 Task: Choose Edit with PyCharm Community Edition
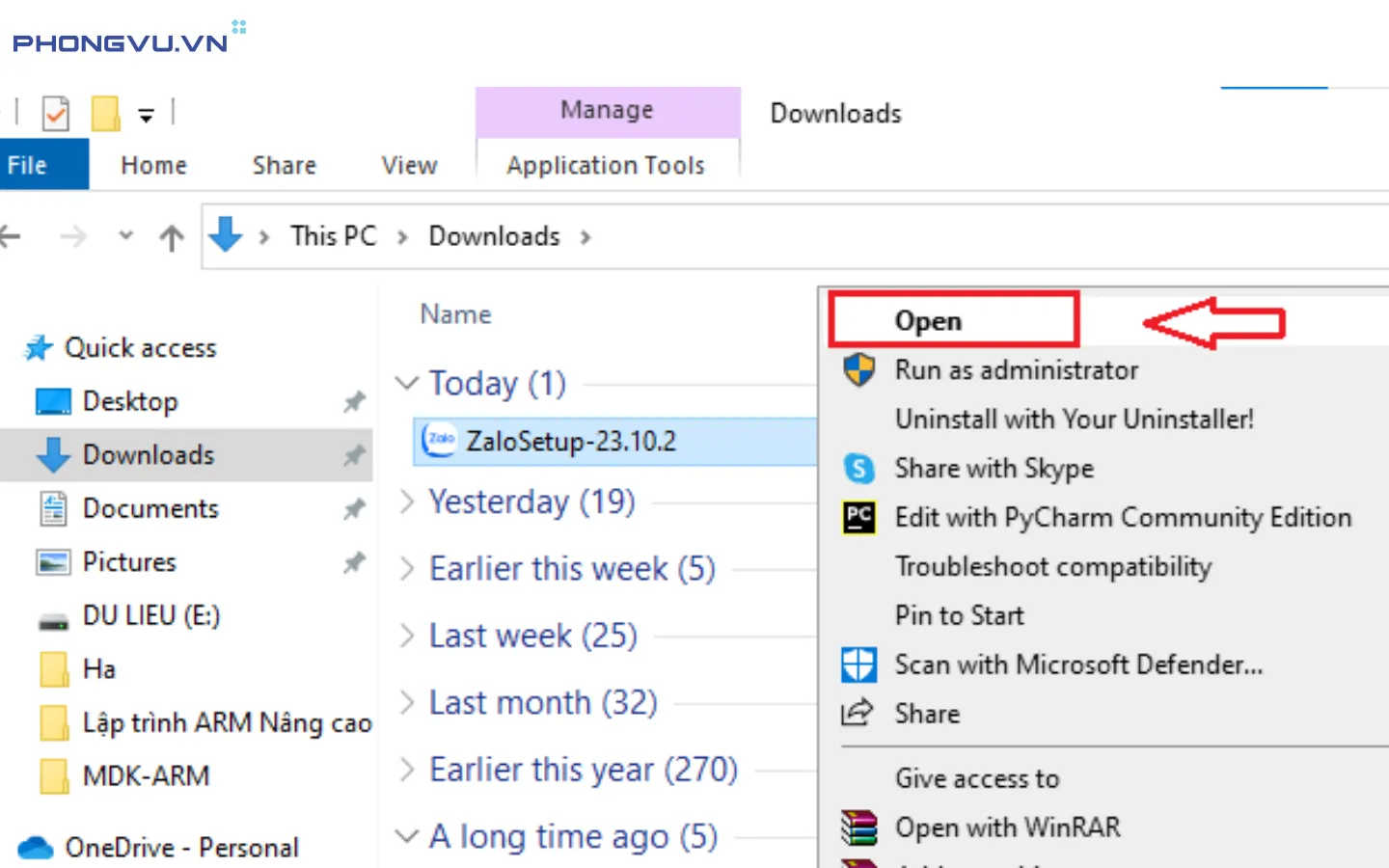(1123, 518)
